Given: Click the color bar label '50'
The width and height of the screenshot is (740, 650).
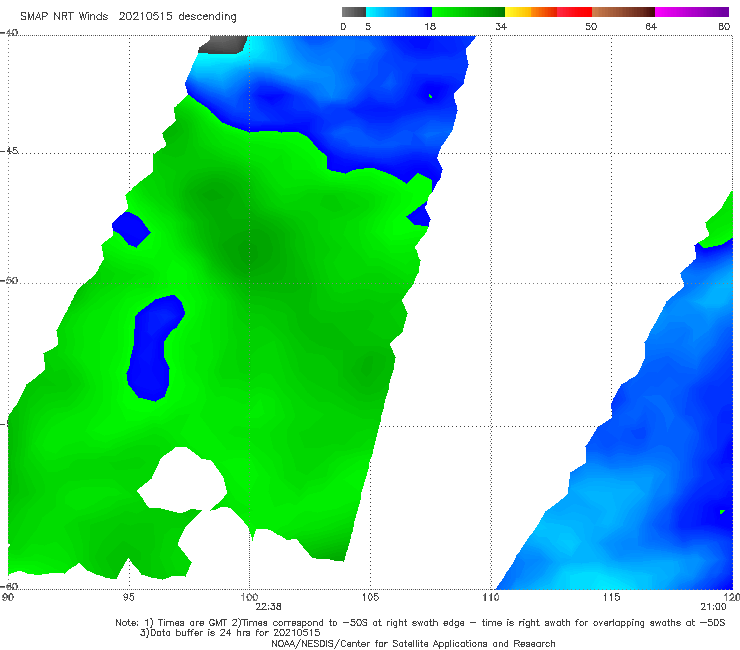Looking at the screenshot, I should 591,26.
